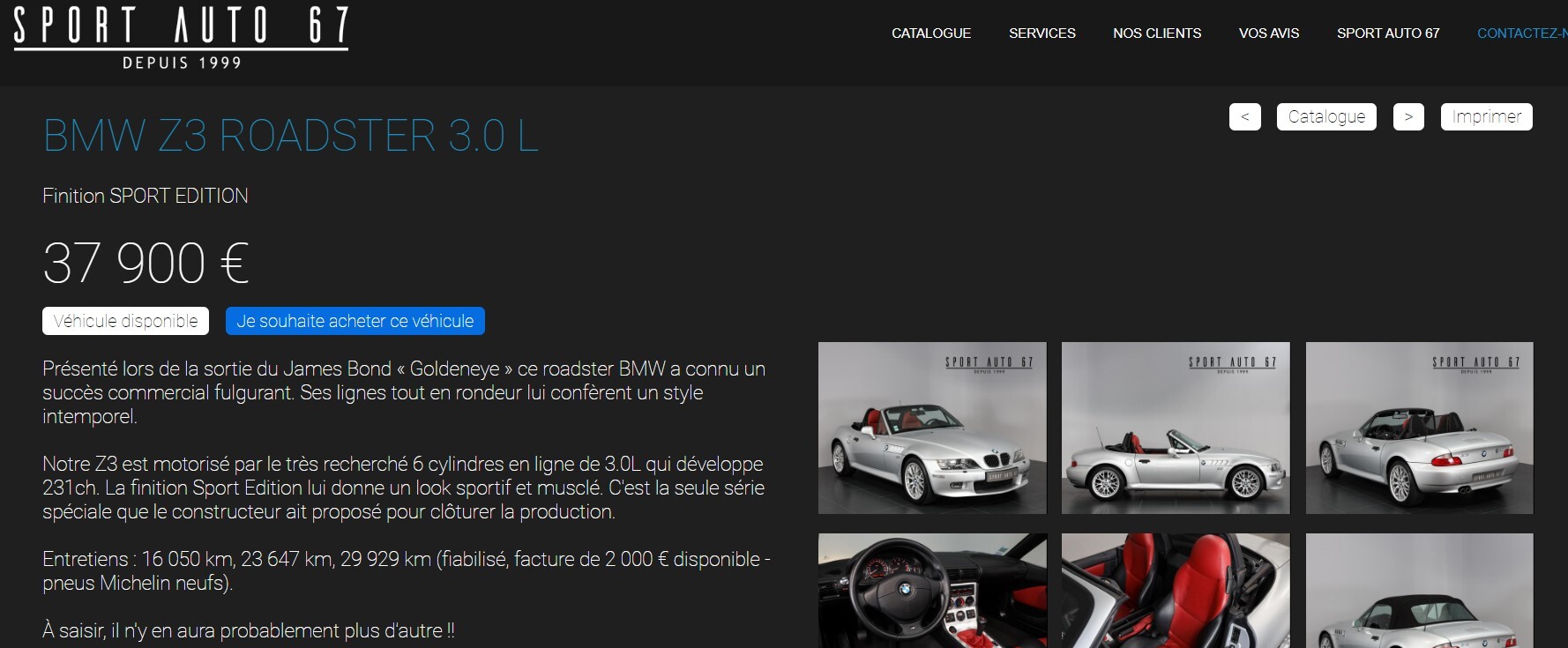Open the CONTACTEZ-NOUS menu link
1568x648 pixels.
tap(1522, 34)
